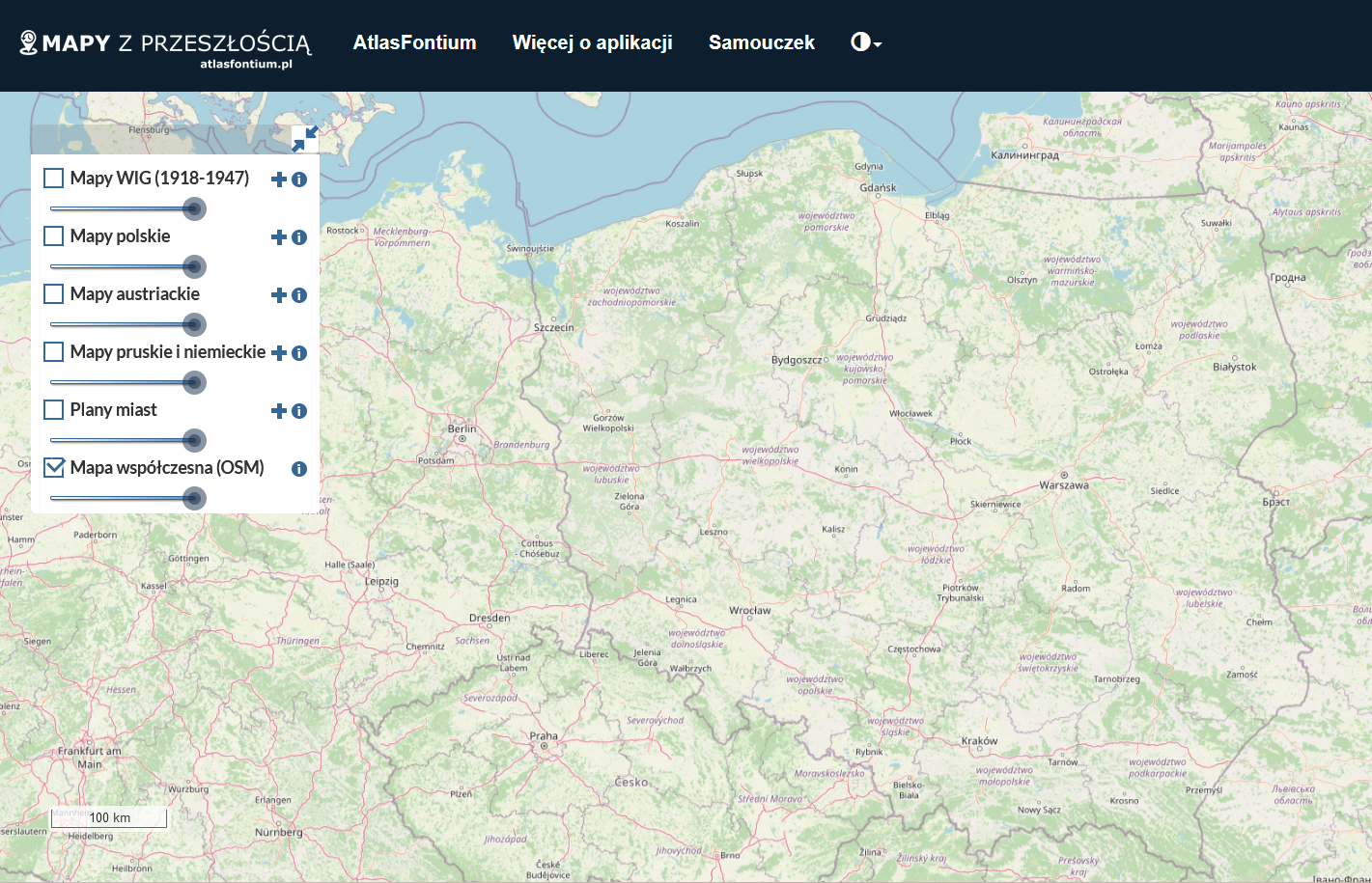Image resolution: width=1372 pixels, height=883 pixels.
Task: Click Praha on the map
Action: click(544, 735)
